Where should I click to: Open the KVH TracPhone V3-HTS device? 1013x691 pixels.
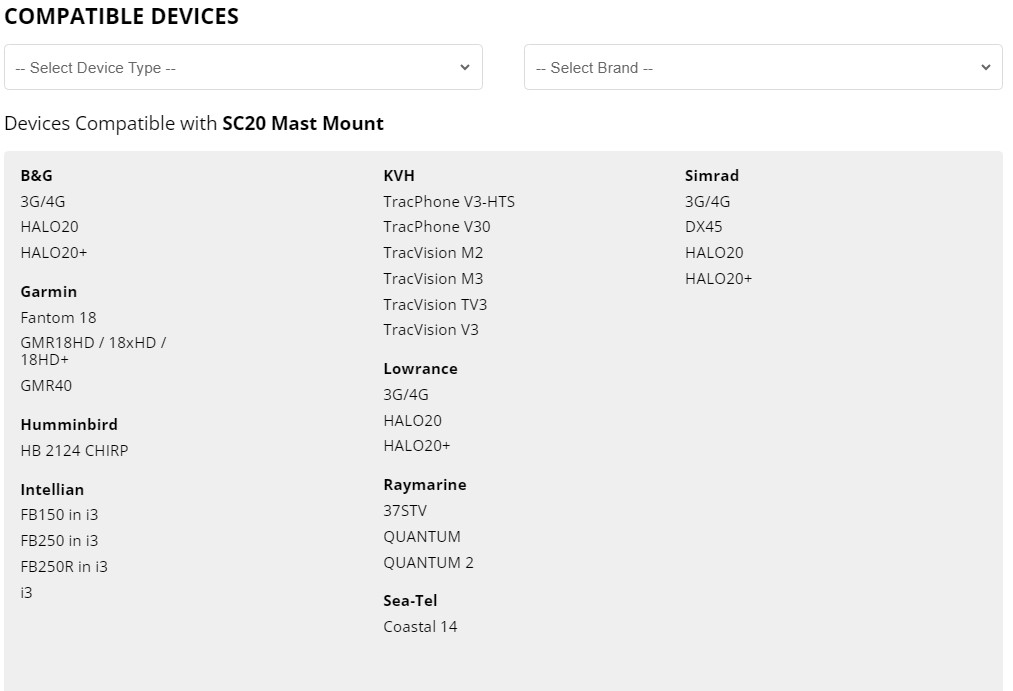click(x=449, y=201)
